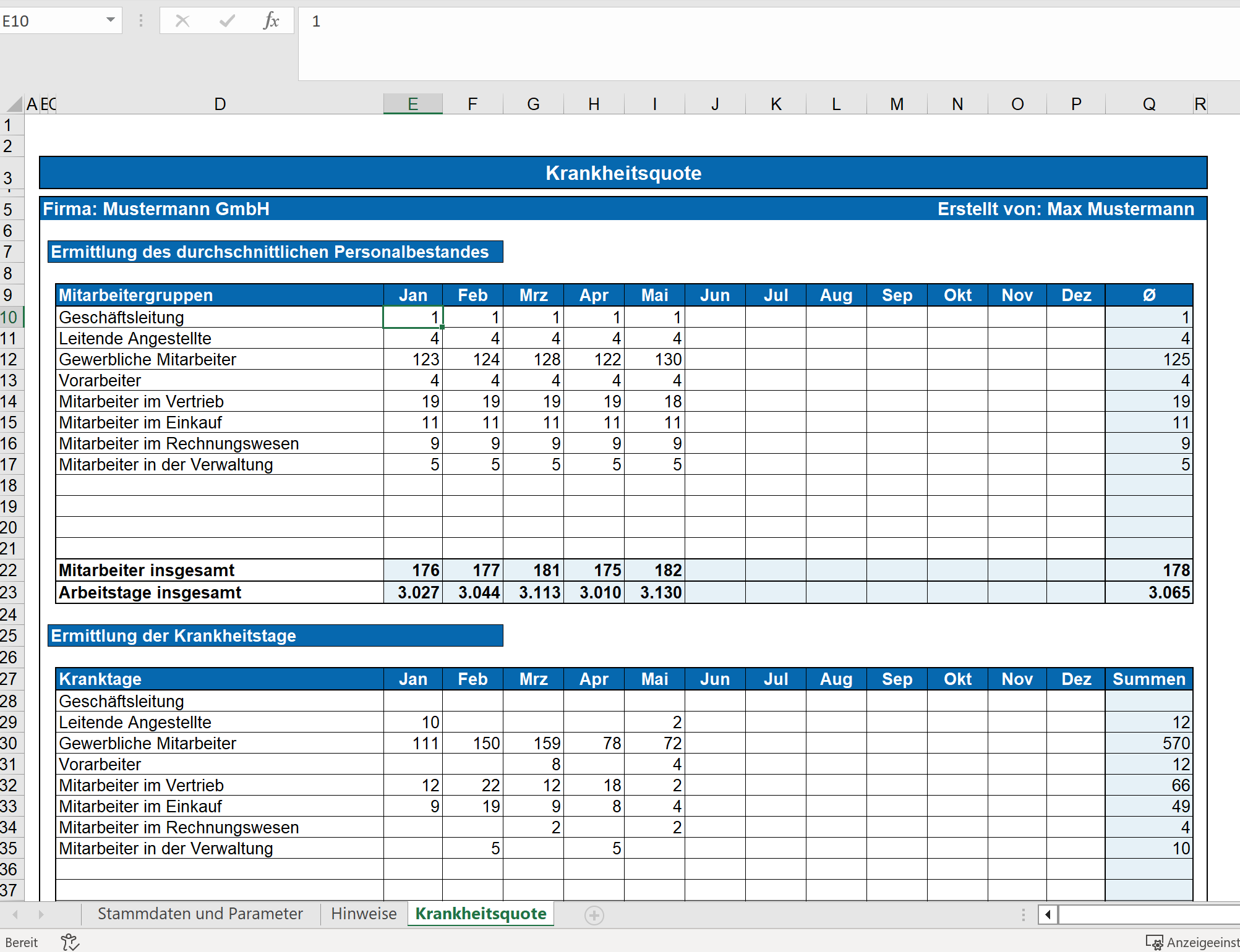Select cell E10 Geschäftsleitung Jan value
This screenshot has width=1240, height=952.
tap(413, 317)
